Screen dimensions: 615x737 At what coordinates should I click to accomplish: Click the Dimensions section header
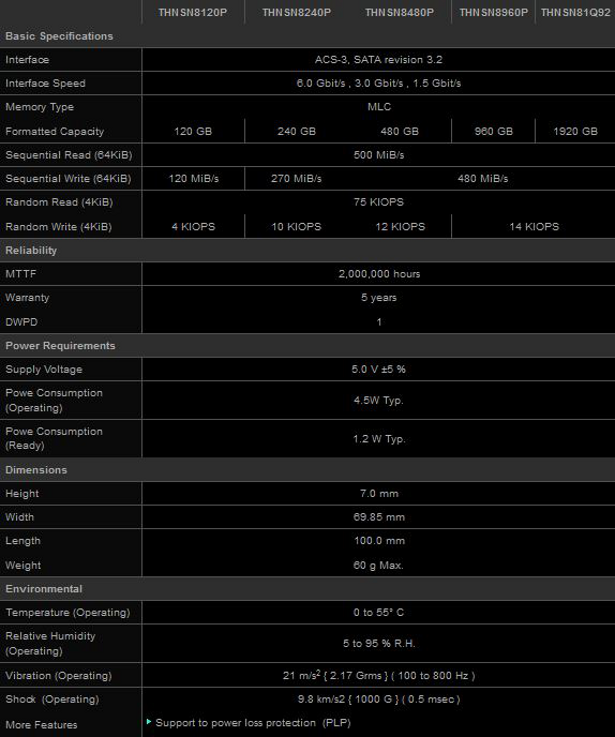tap(36, 469)
